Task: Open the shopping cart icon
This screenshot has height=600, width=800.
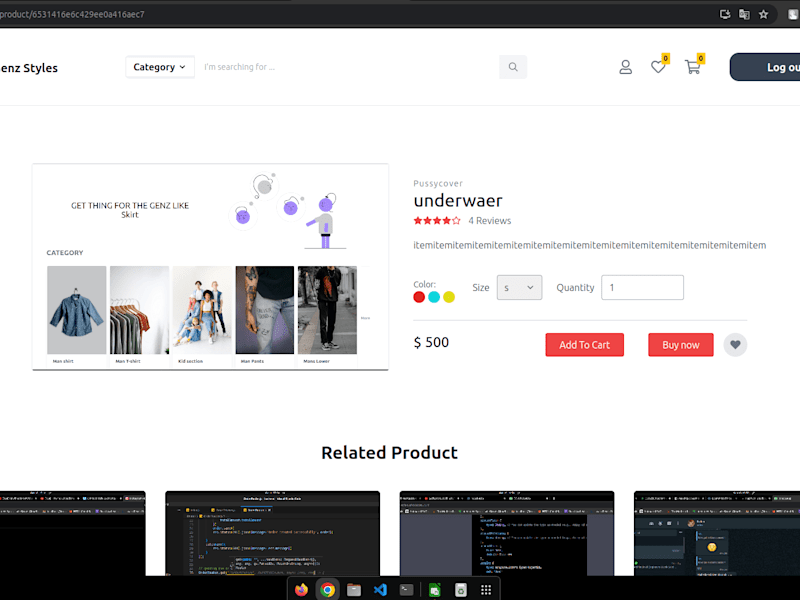Action: tap(692, 67)
